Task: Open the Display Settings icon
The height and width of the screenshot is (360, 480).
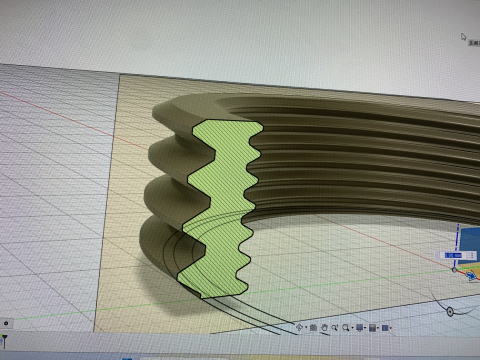Action: (359, 328)
